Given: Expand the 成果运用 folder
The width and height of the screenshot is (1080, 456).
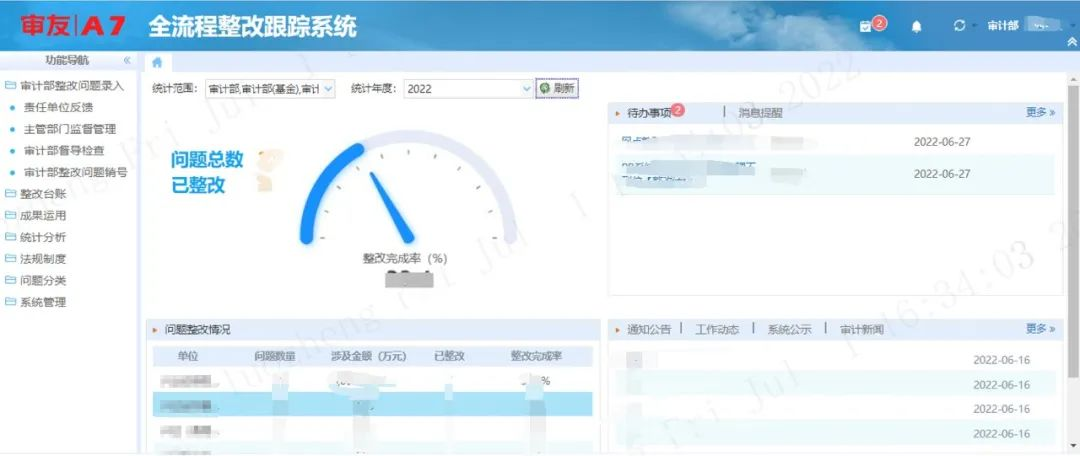Looking at the screenshot, I should coord(35,216).
